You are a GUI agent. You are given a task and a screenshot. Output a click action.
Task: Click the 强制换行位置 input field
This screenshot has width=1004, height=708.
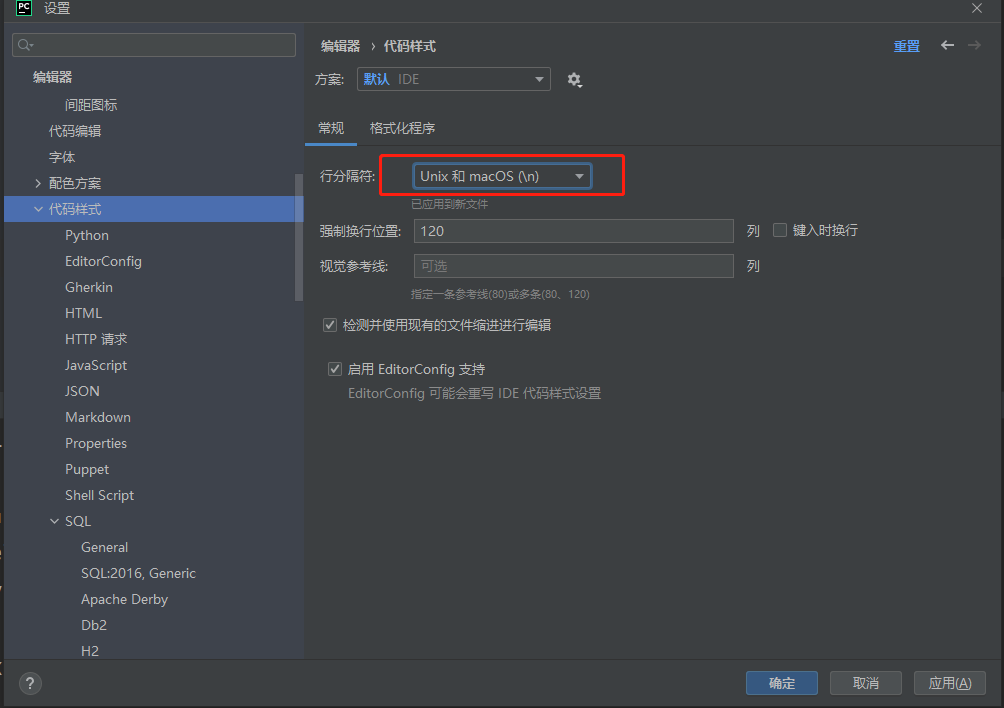click(x=573, y=230)
